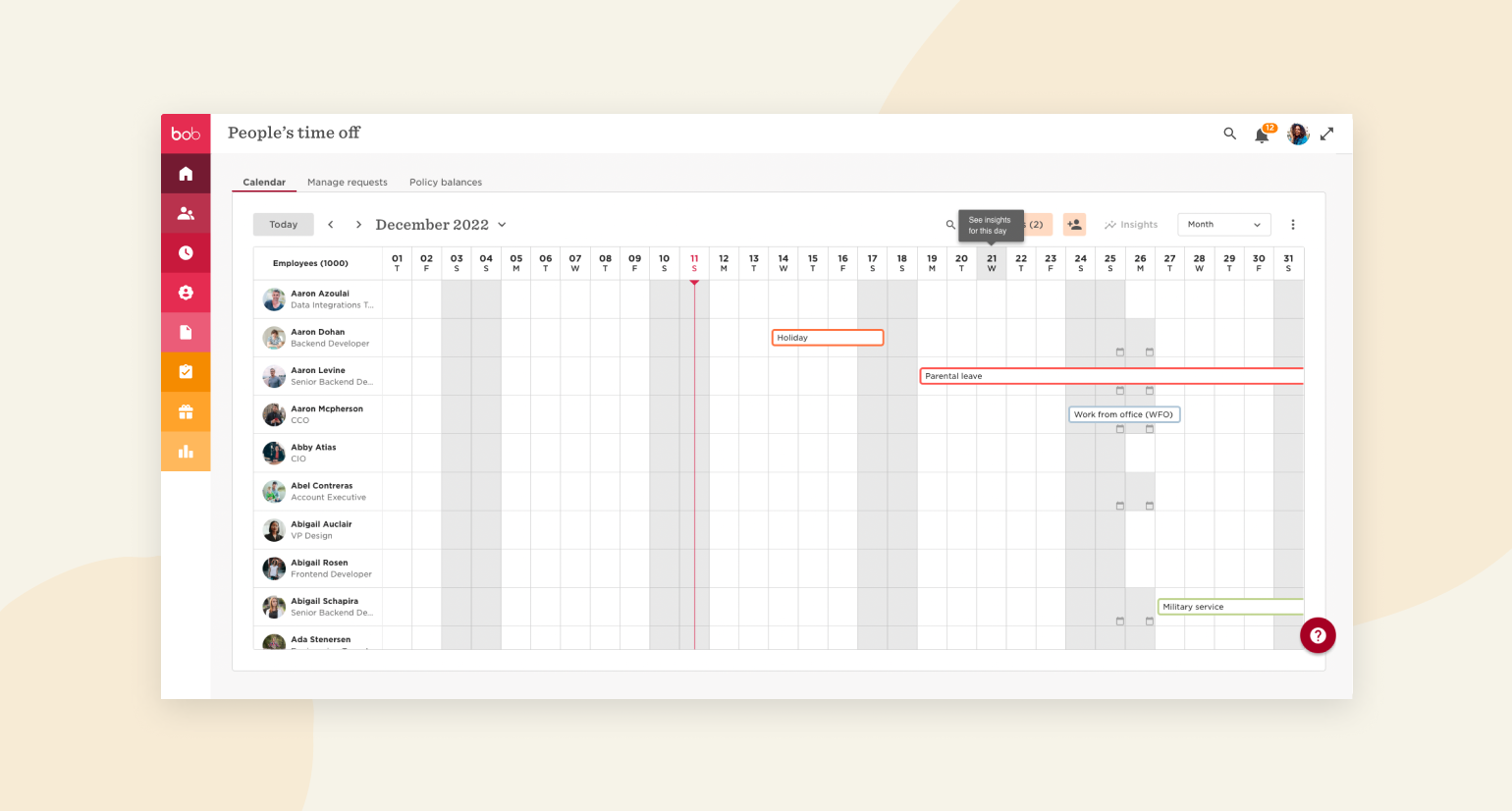Select day 25 S column header
This screenshot has height=811, width=1512.
click(1110, 263)
